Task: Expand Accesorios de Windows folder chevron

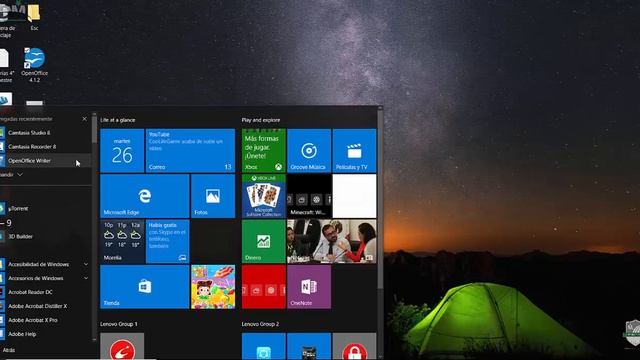Action: pyautogui.click(x=86, y=278)
